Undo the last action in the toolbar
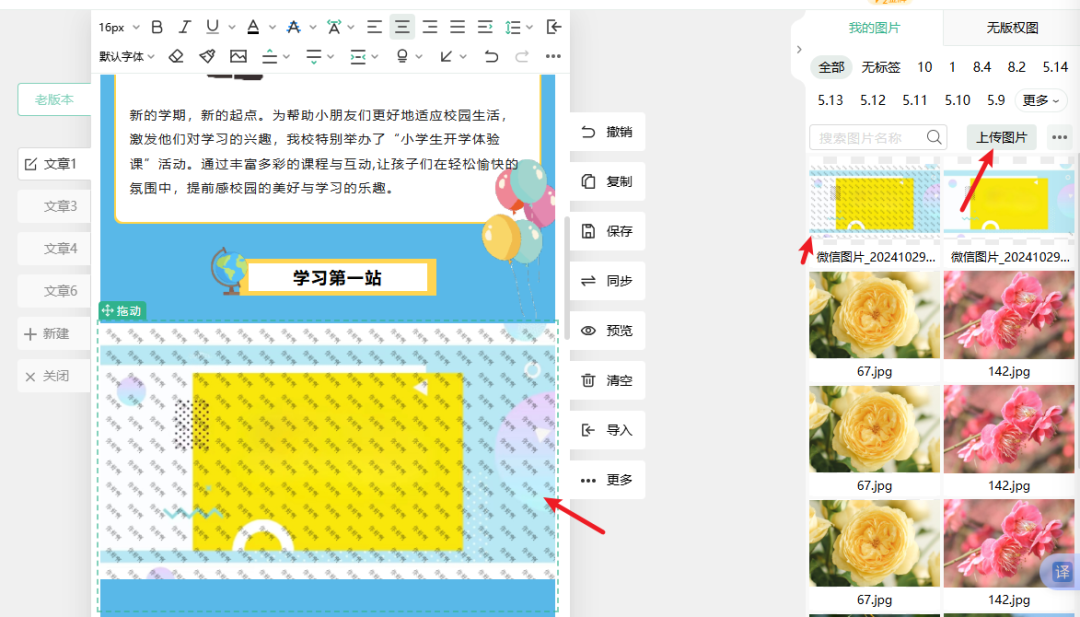Viewport: 1080px width, 617px height. 490,56
